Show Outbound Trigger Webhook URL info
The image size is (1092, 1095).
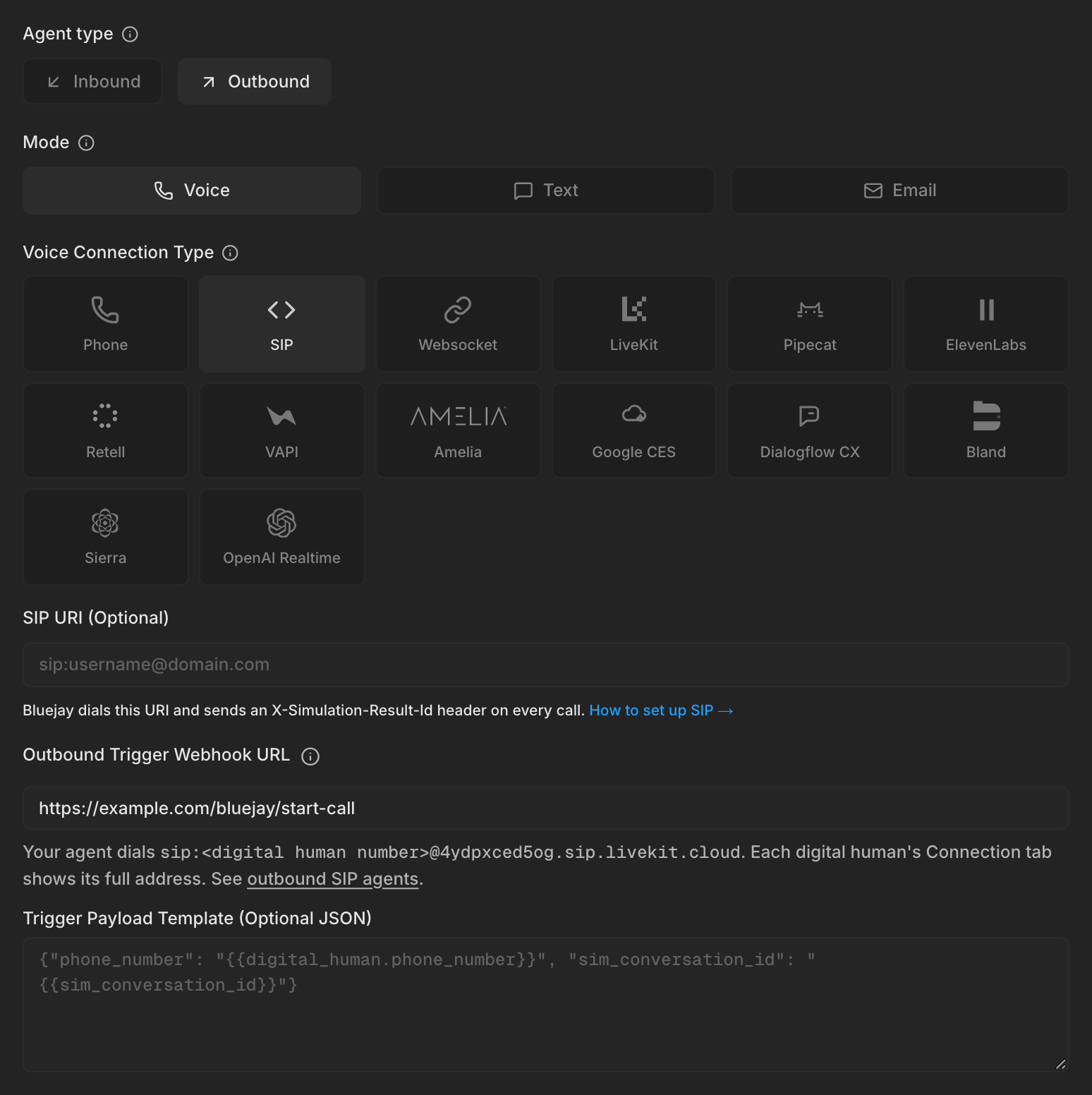click(310, 756)
